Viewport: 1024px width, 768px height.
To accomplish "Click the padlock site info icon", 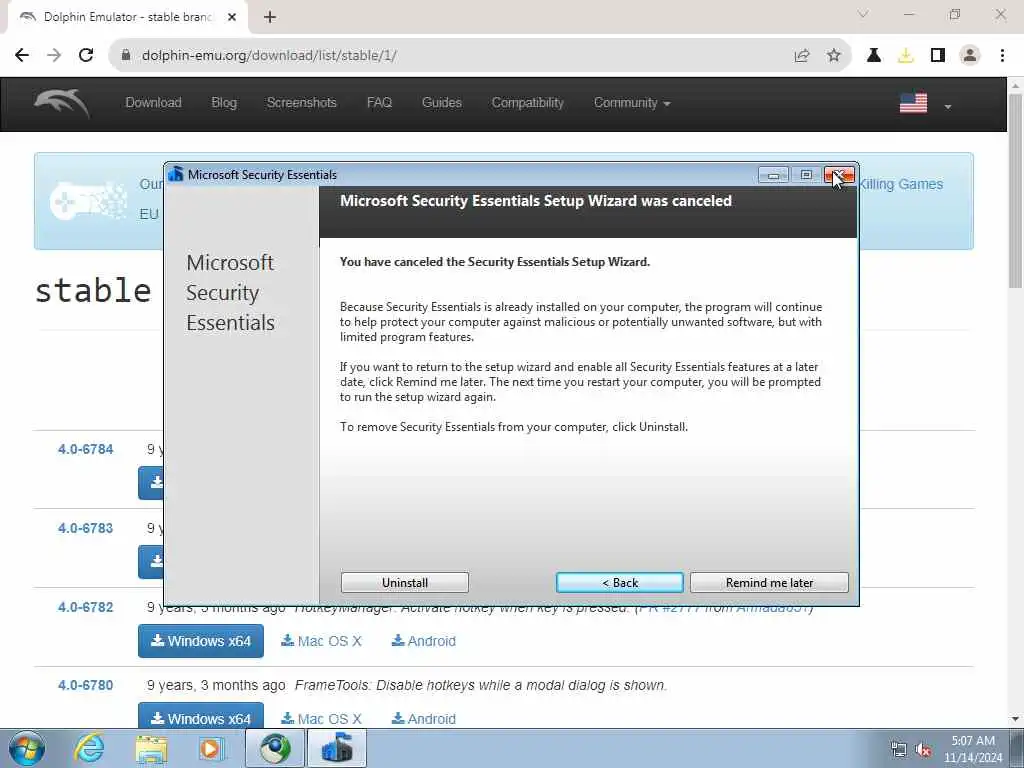I will pyautogui.click(x=126, y=56).
